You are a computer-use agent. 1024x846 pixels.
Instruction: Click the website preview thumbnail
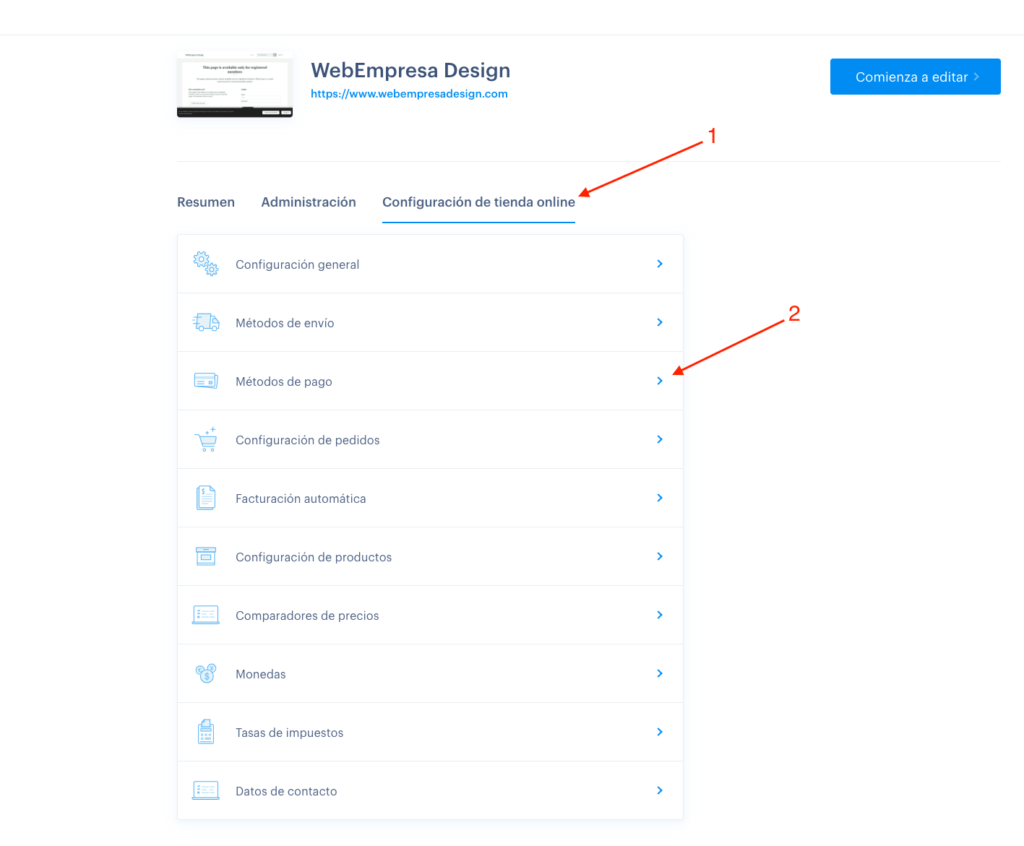[234, 84]
